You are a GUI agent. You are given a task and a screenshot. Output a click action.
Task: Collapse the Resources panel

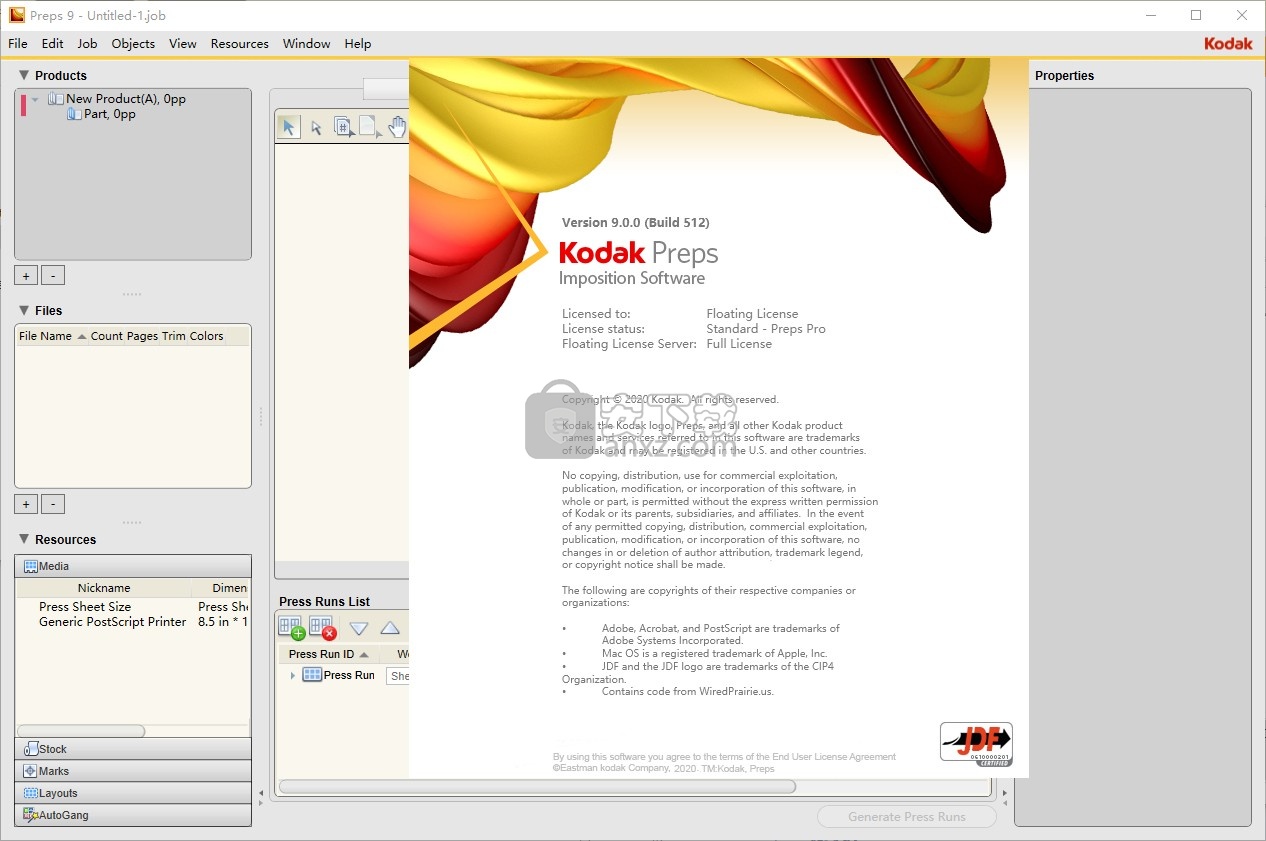click(24, 539)
